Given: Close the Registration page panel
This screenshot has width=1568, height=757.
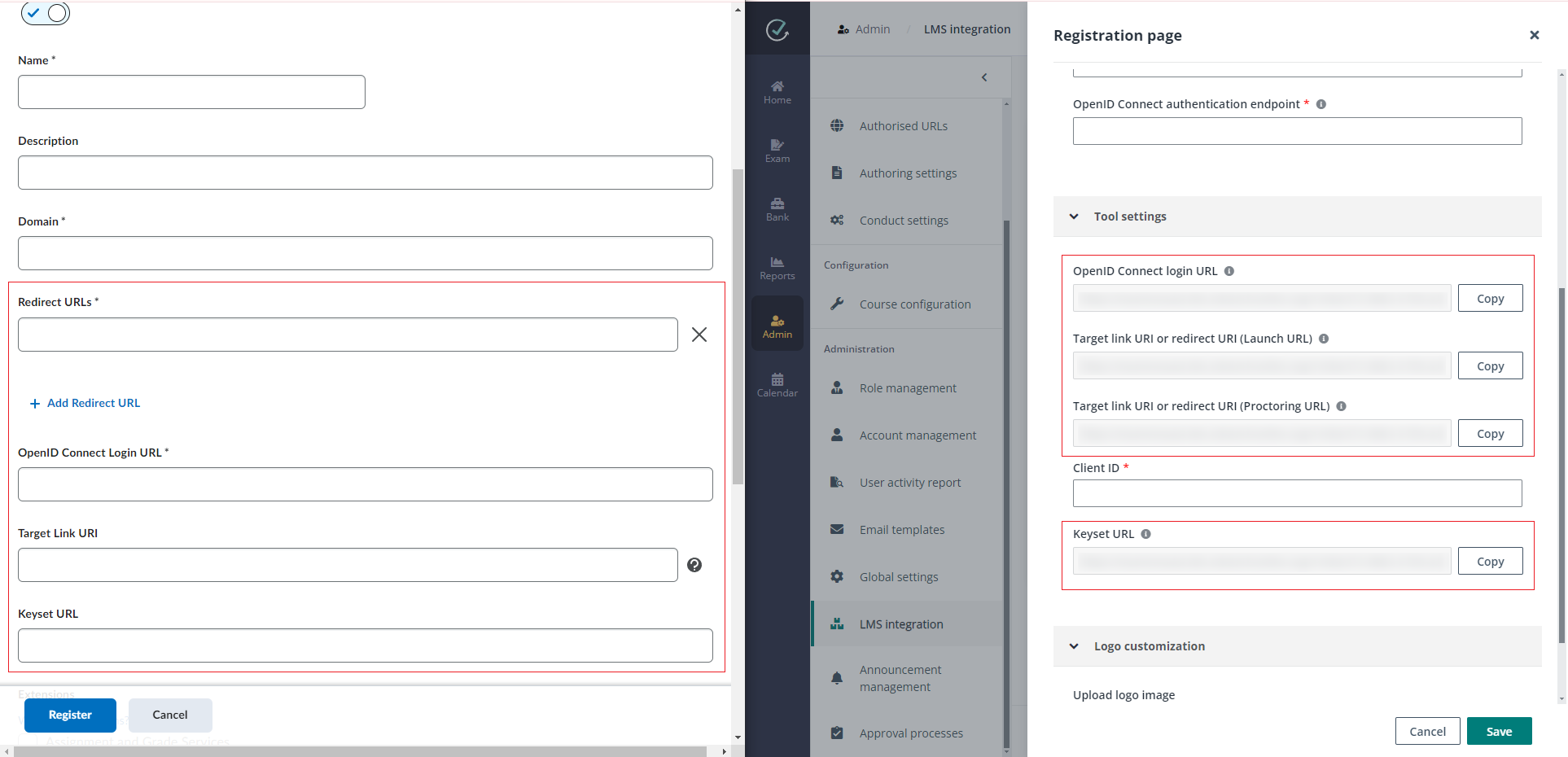Looking at the screenshot, I should [1535, 35].
